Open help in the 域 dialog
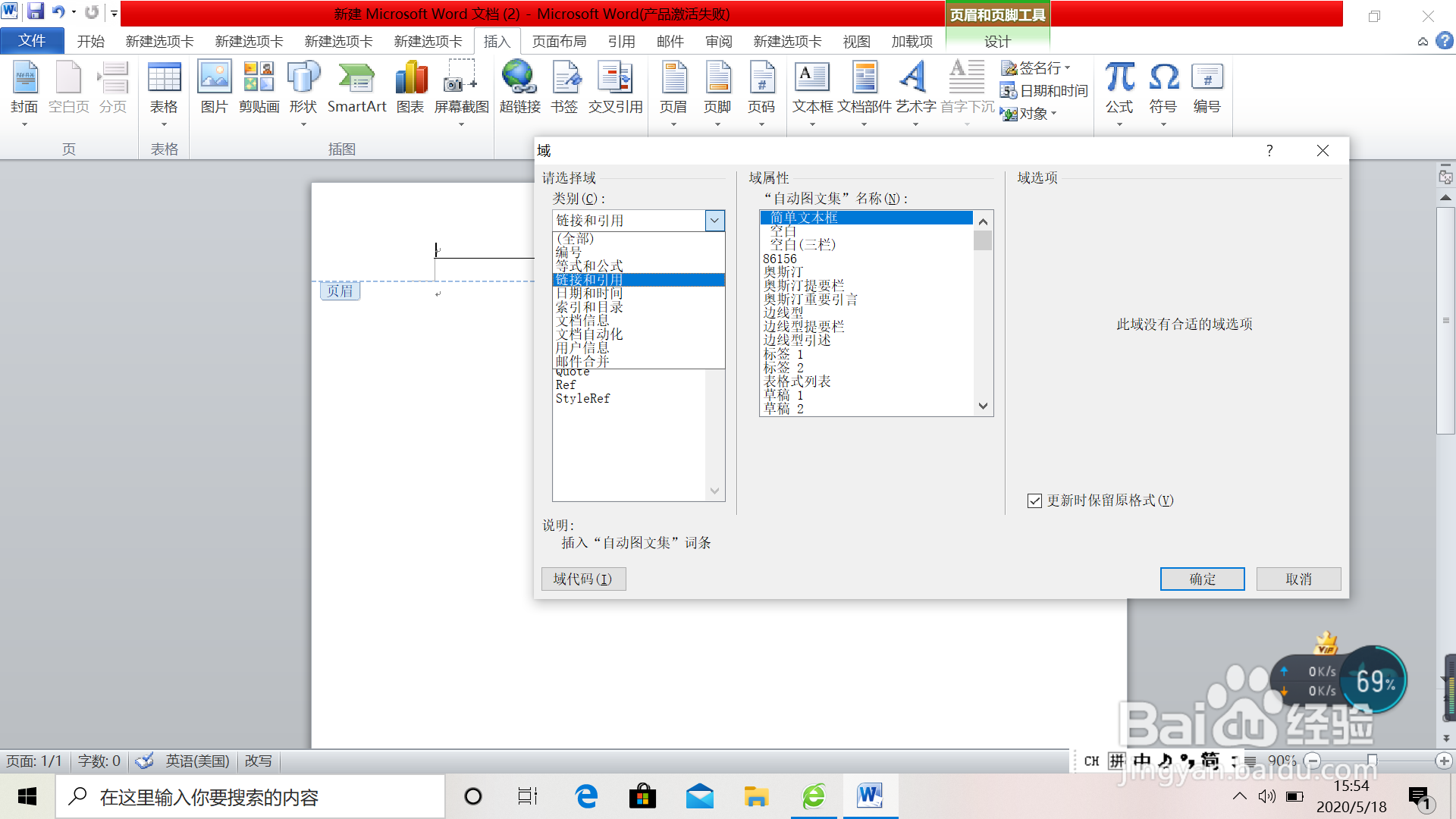The image size is (1456, 819). (1269, 150)
